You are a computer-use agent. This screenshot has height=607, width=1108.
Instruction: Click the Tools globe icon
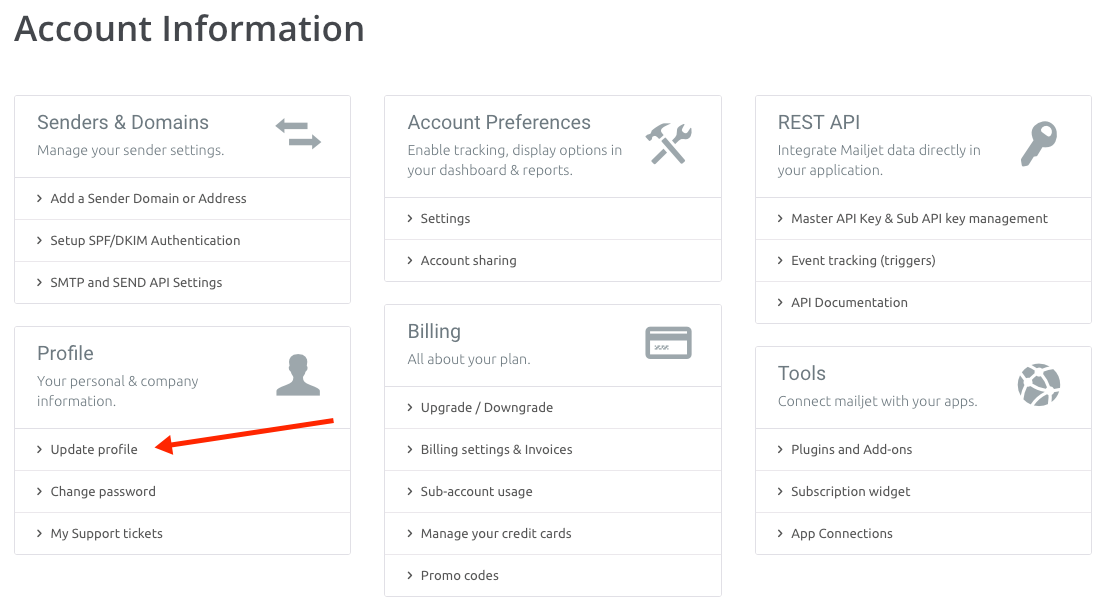pos(1039,385)
